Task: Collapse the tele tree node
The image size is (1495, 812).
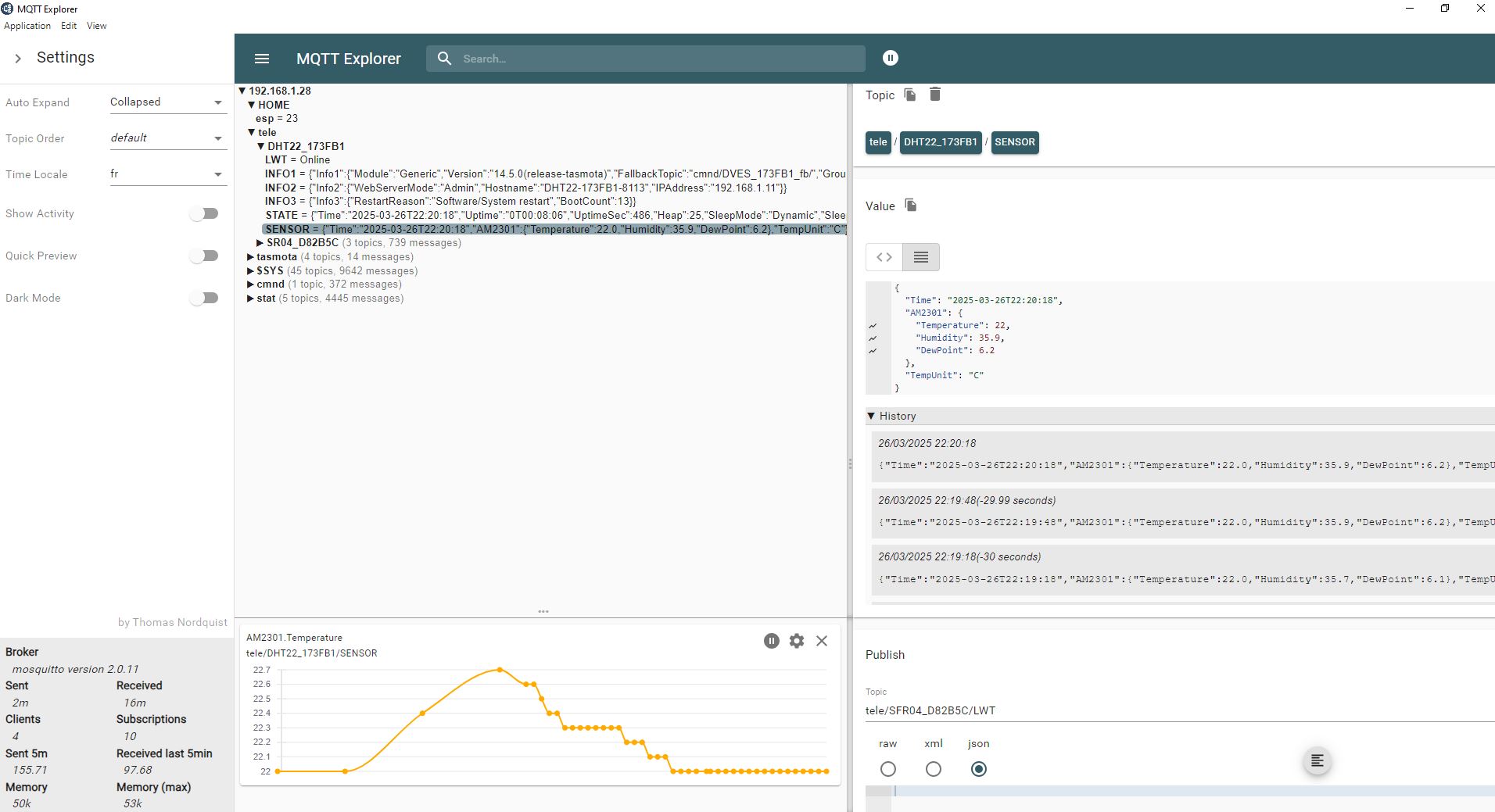Action: [x=252, y=132]
